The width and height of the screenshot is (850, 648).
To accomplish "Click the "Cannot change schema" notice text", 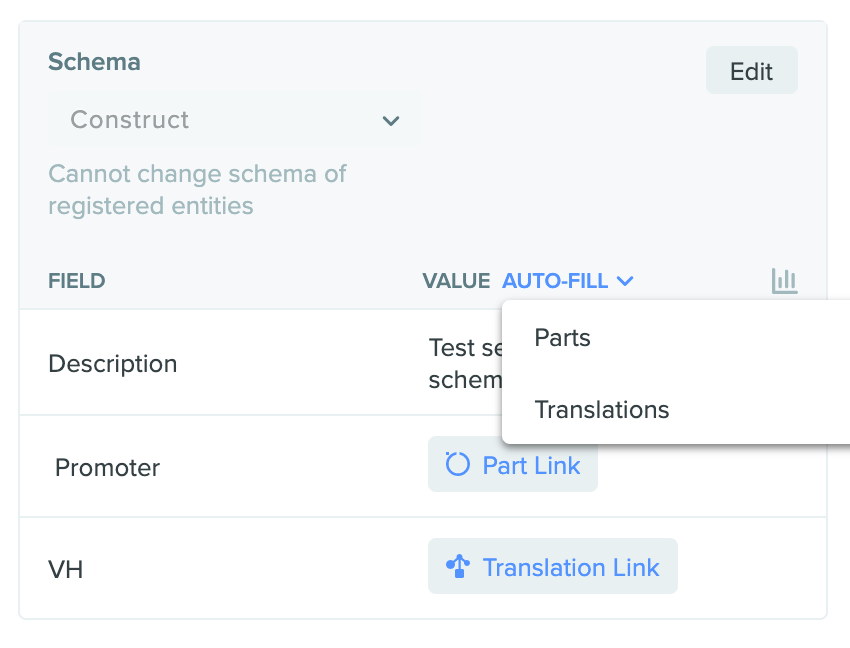I will pos(197,190).
